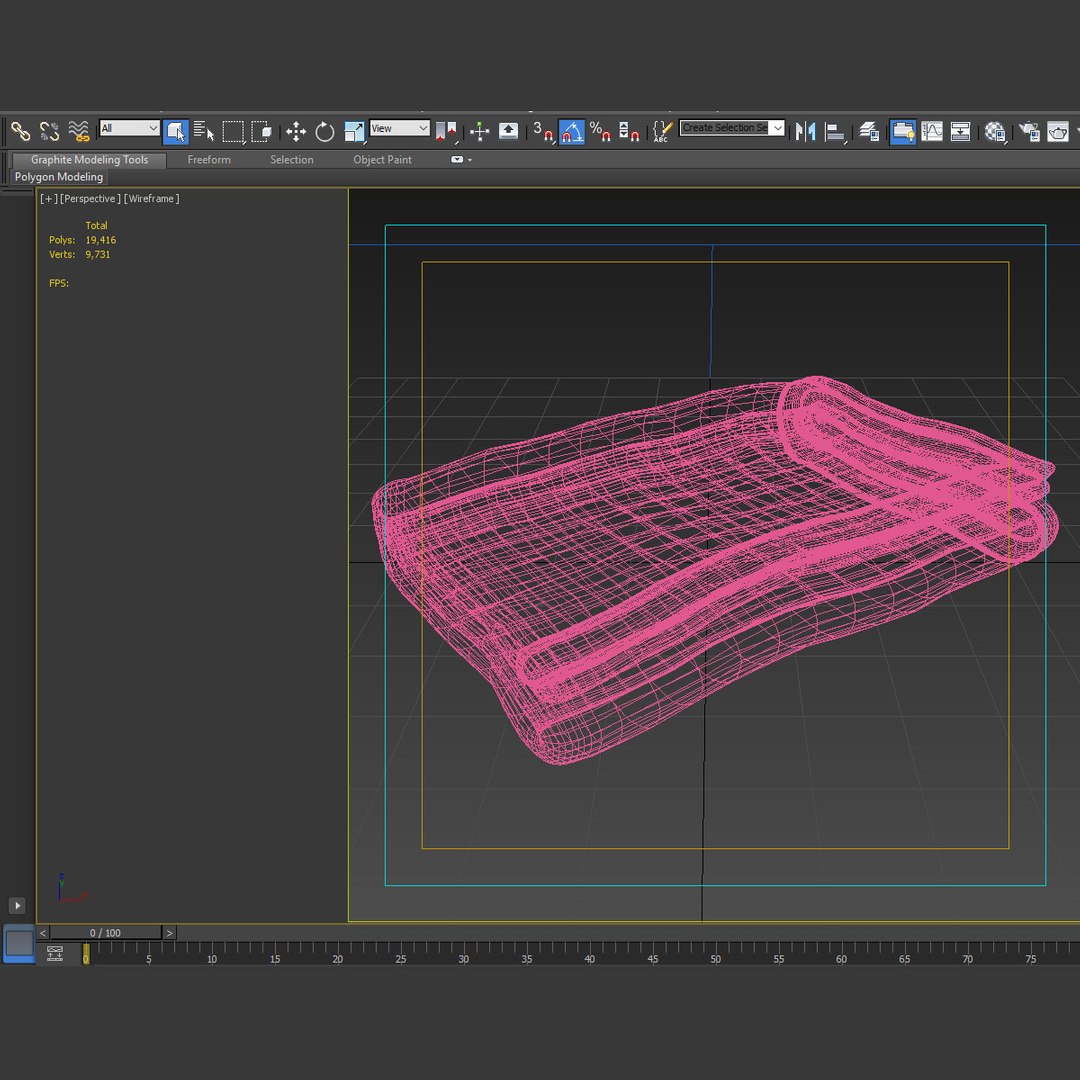This screenshot has height=1080, width=1080.
Task: Open the Curve Editor
Action: tap(932, 131)
